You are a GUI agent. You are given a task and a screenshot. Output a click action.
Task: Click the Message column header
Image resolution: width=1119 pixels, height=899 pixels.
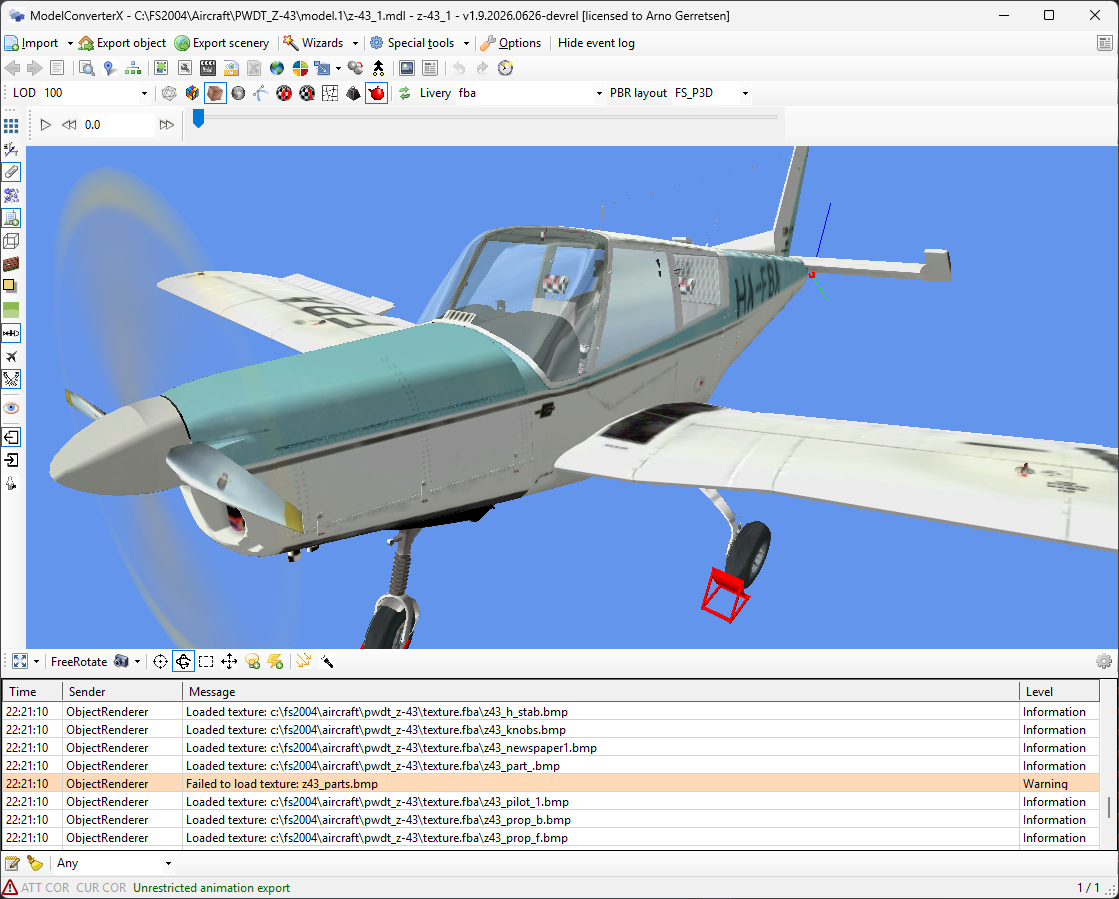pyautogui.click(x=601, y=691)
